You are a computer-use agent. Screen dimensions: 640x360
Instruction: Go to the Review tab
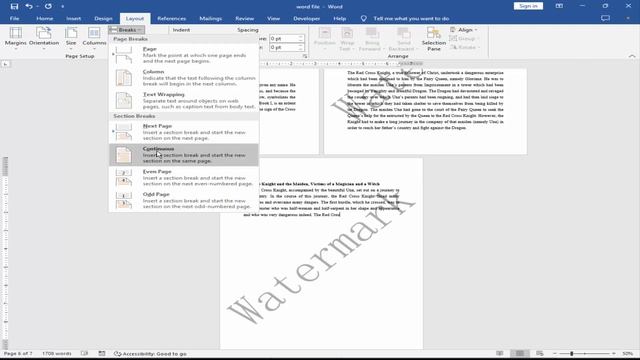tap(244, 18)
